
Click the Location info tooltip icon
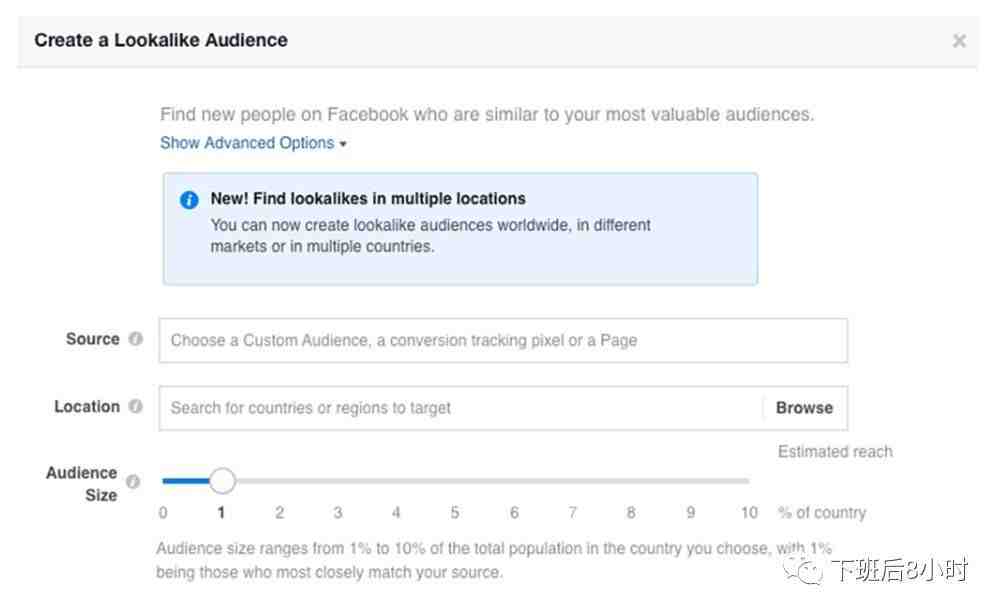tap(135, 406)
